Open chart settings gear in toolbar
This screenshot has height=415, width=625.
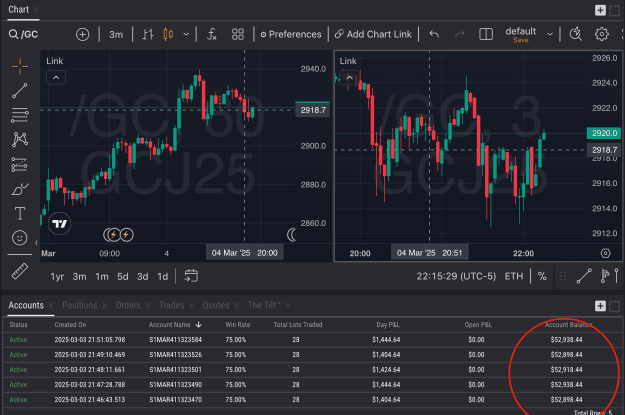601,34
